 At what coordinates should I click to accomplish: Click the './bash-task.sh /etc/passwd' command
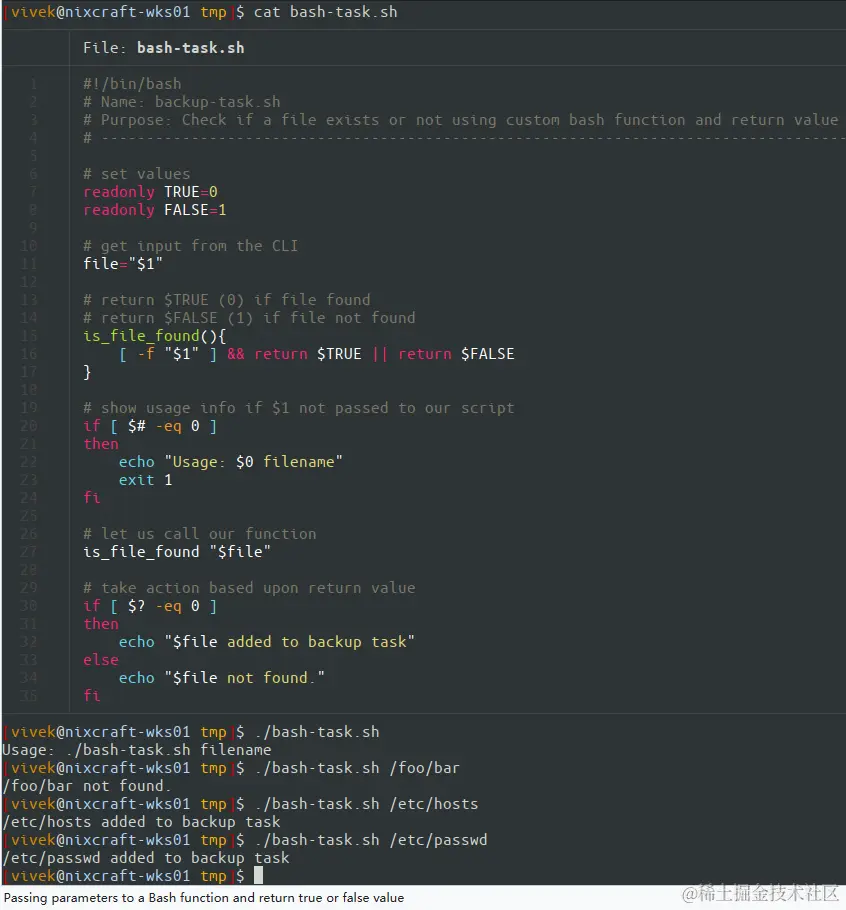[371, 840]
